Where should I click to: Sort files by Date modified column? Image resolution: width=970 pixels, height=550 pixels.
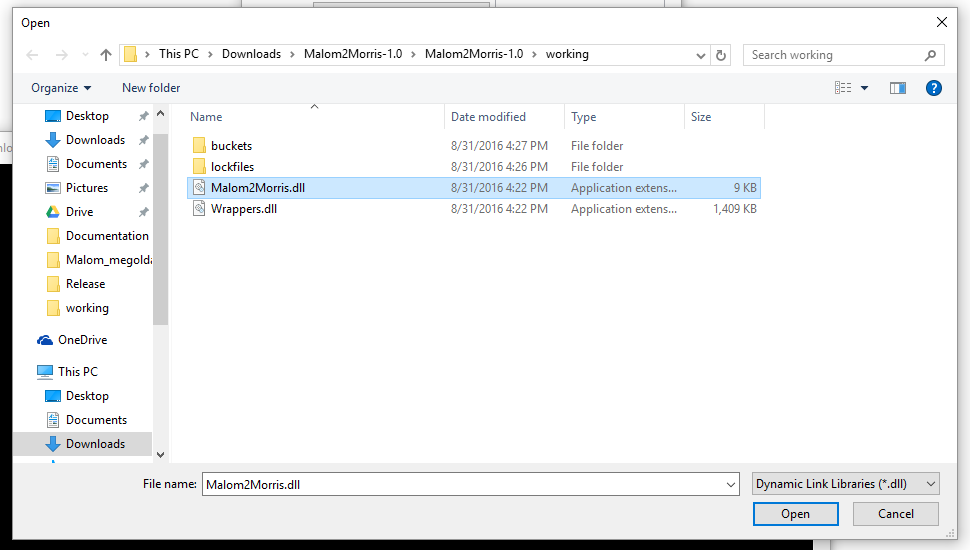coord(488,117)
